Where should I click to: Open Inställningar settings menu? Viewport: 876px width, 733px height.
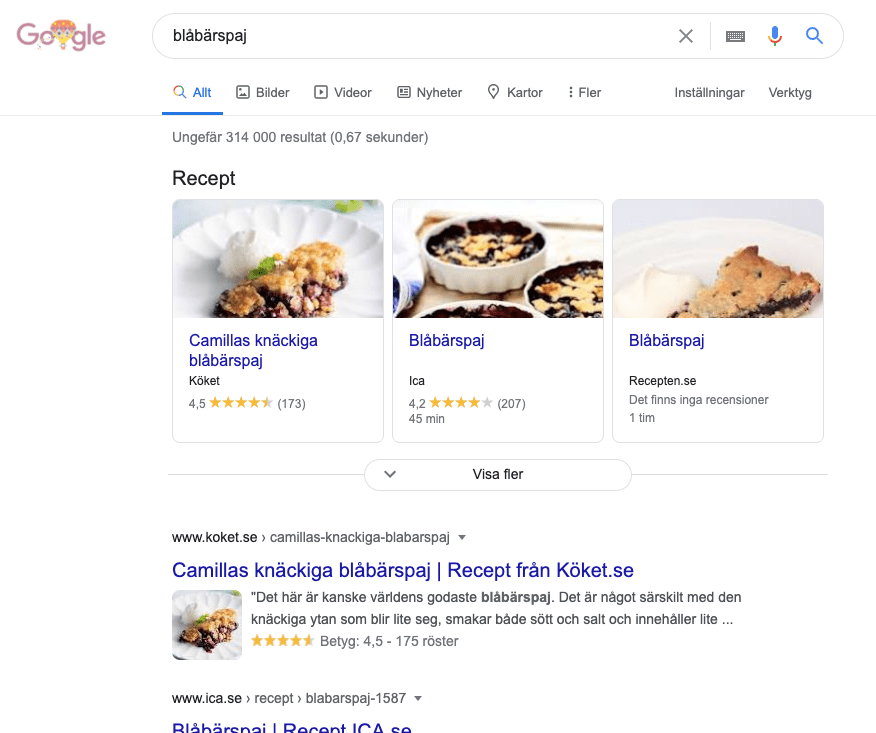click(x=709, y=93)
